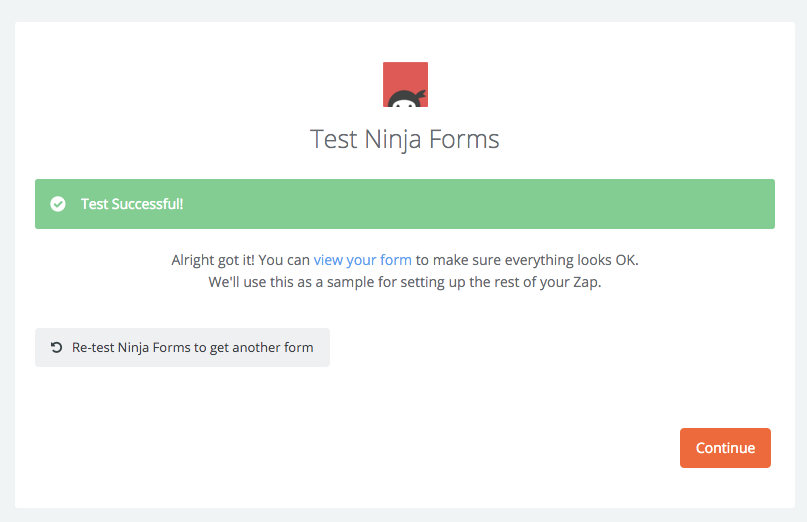Click the ninja face in the logo

pos(405,98)
